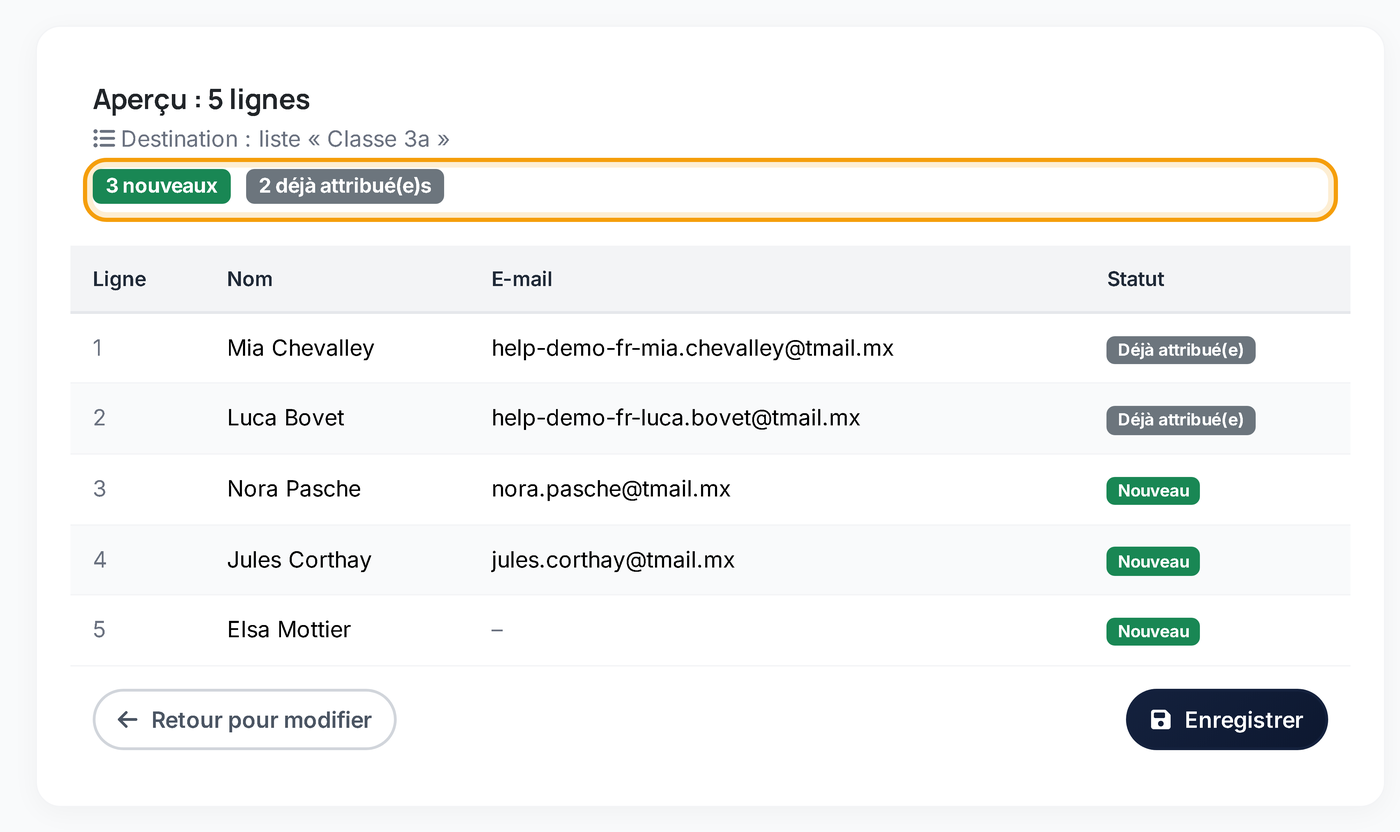Click line number 2 in Luca Bovet's row
This screenshot has width=1400, height=832.
coord(99,418)
